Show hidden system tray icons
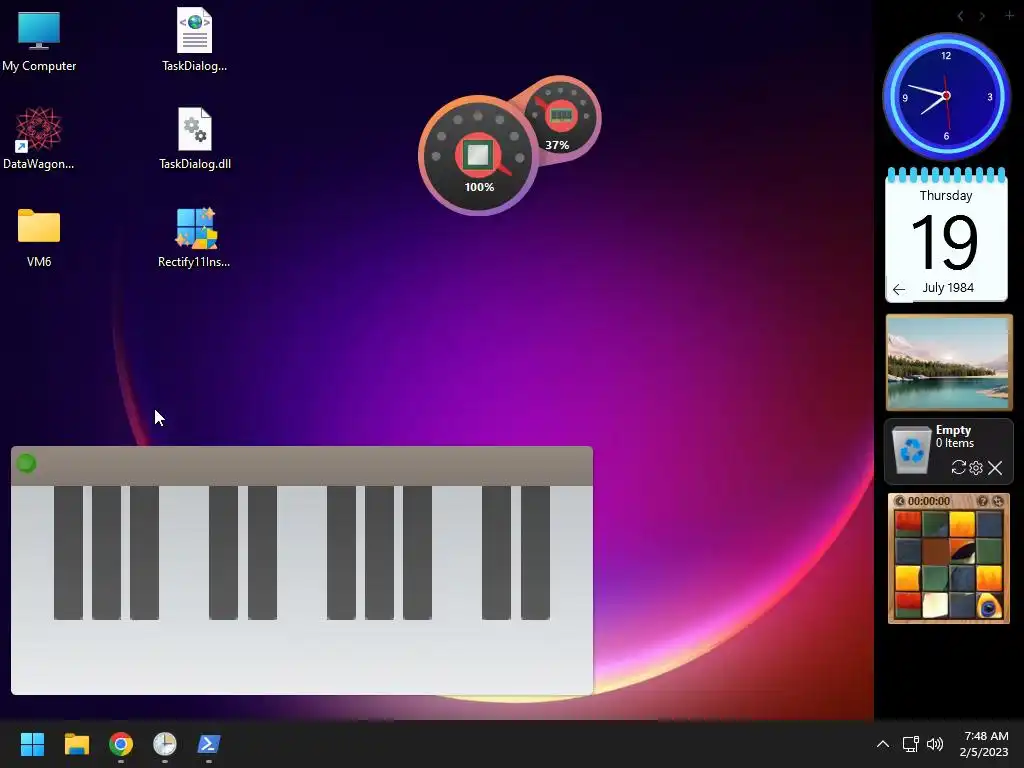Viewport: 1024px width, 768px height. click(883, 744)
